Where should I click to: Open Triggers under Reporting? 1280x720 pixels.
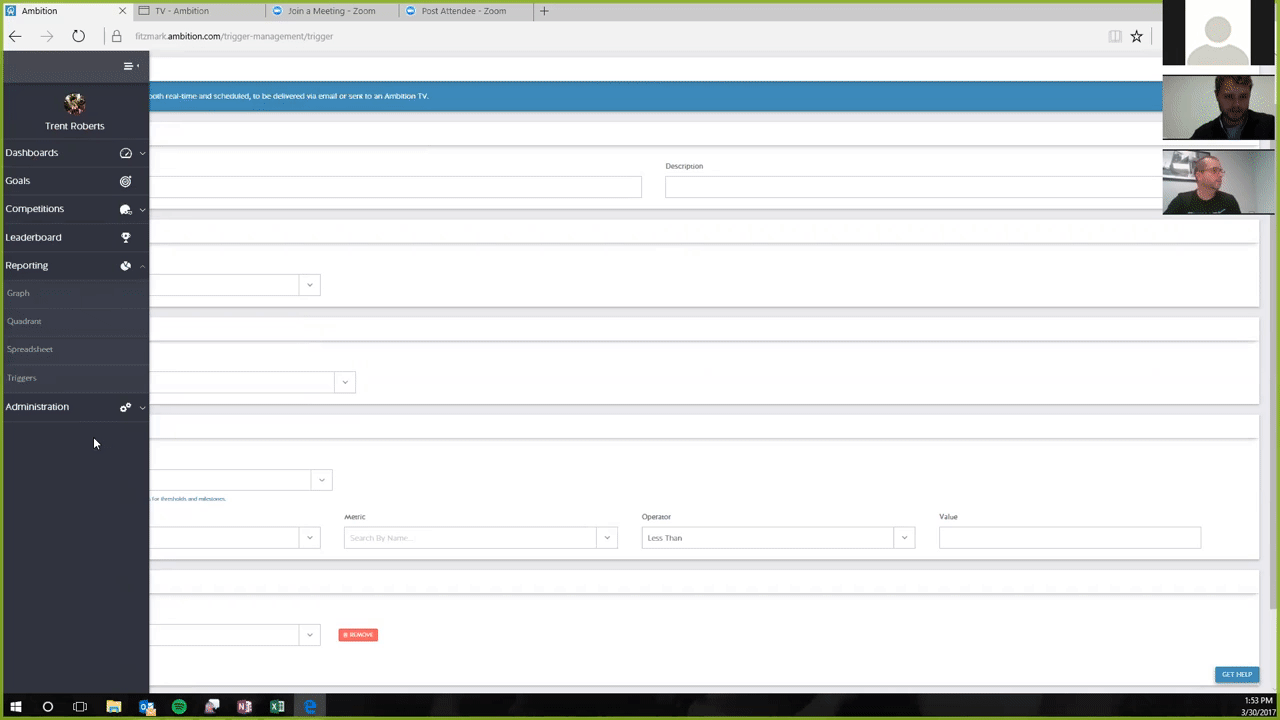[x=22, y=378]
